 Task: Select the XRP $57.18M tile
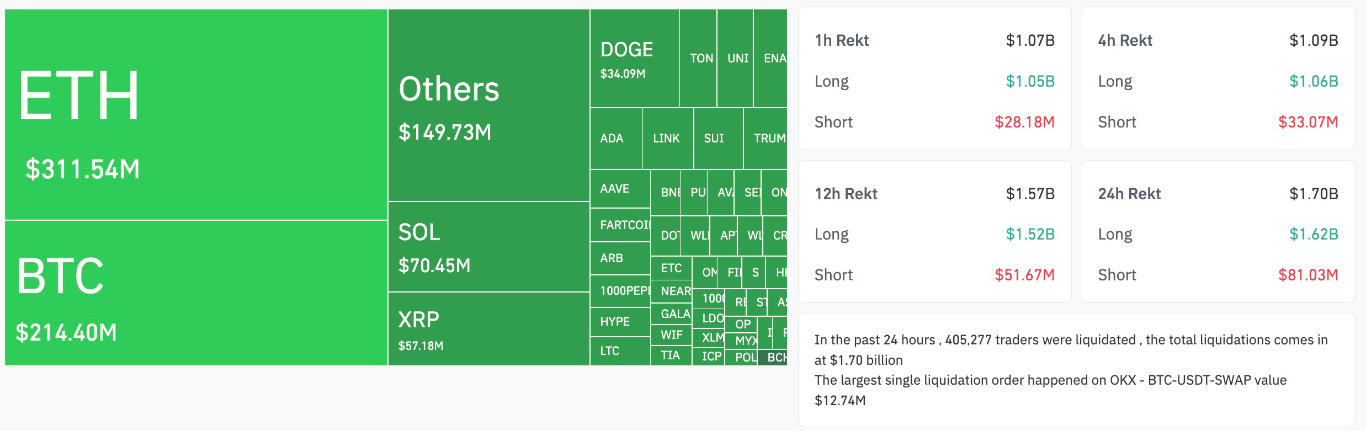(488, 328)
